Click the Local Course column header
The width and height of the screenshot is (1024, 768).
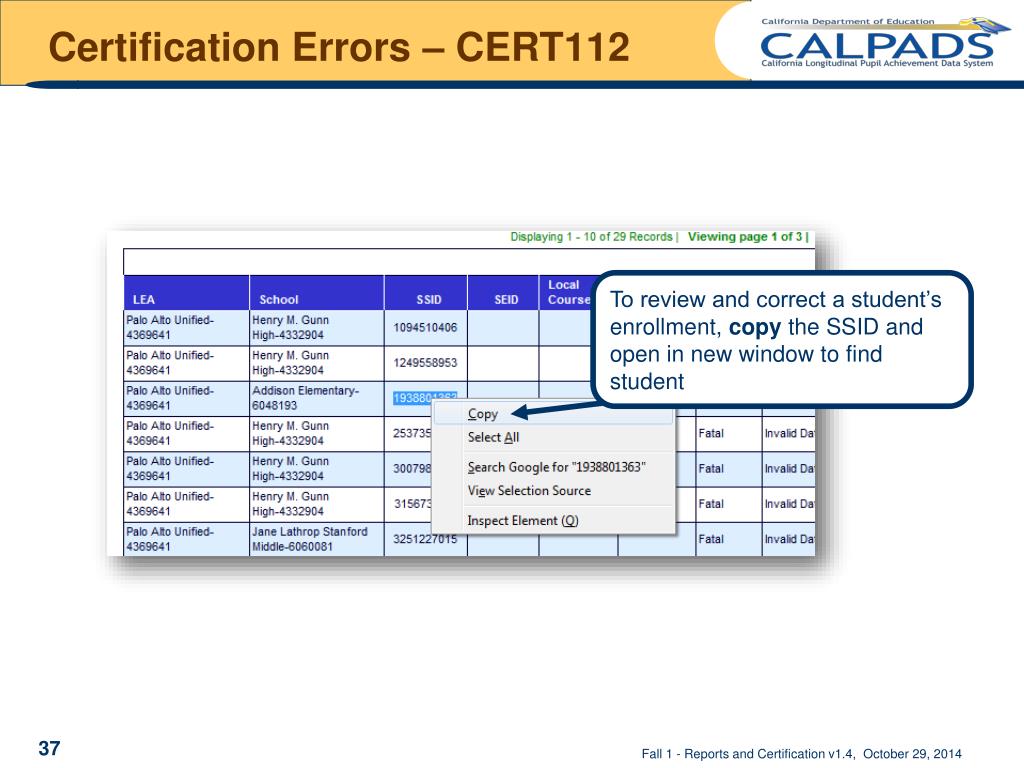coord(566,293)
